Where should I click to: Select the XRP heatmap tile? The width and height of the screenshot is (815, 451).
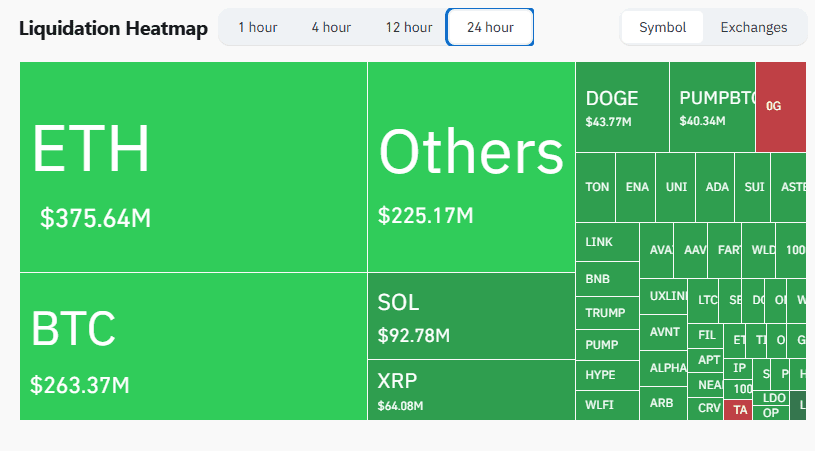tap(471, 390)
